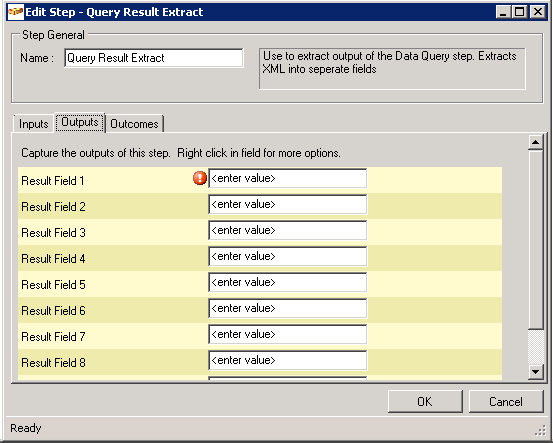
Task: Switch to the Inputs tab
Action: 34,124
